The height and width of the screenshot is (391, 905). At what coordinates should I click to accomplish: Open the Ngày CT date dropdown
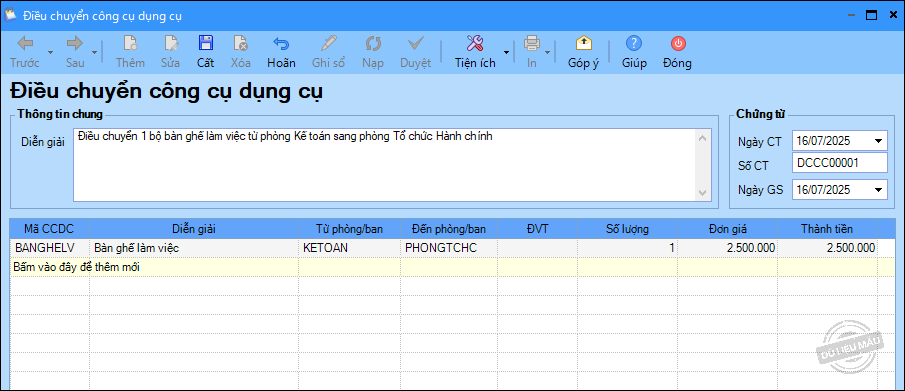tap(878, 140)
